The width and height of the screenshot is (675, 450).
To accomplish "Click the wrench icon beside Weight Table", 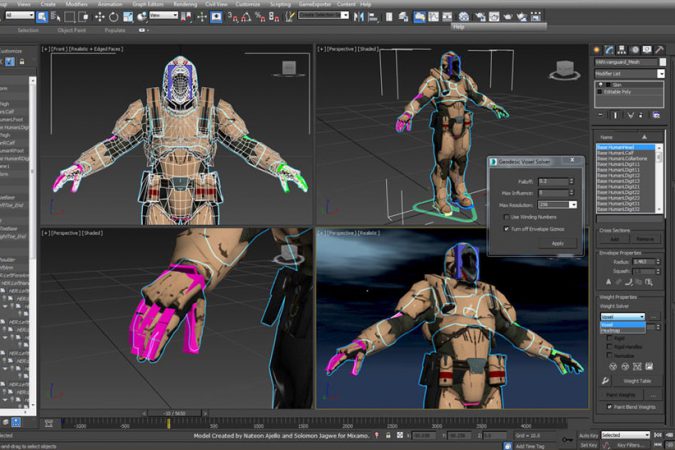I will 605,381.
